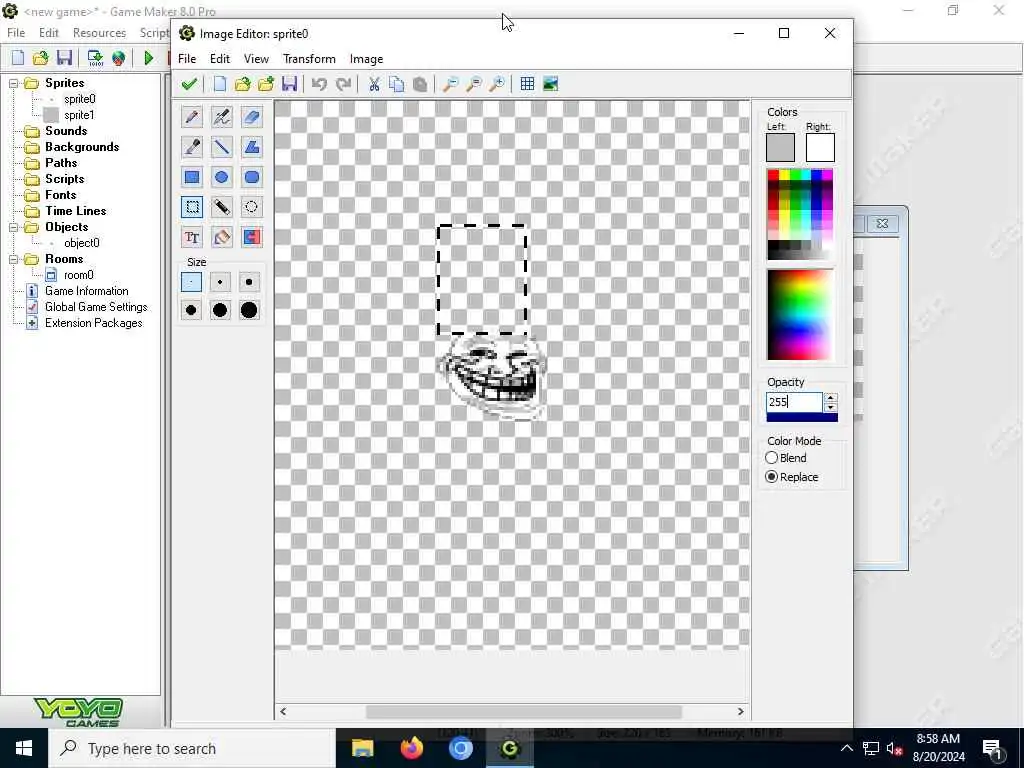The height and width of the screenshot is (768, 1024).
Task: Click the horizontal scrollbar right arrow
Action: coord(741,712)
